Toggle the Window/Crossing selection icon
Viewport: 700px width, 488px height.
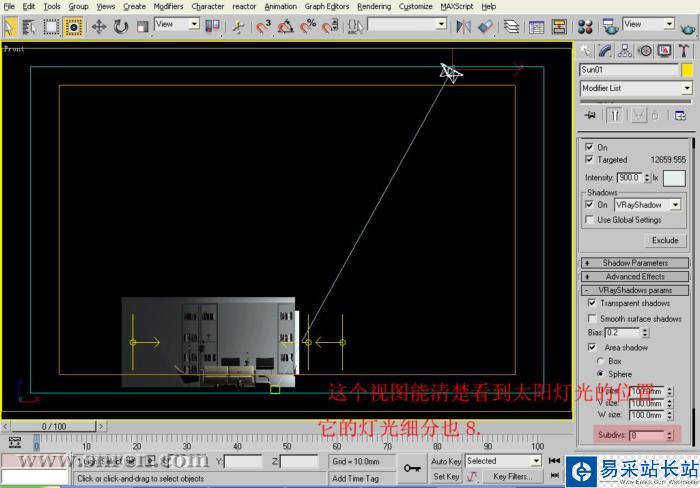pos(73,27)
